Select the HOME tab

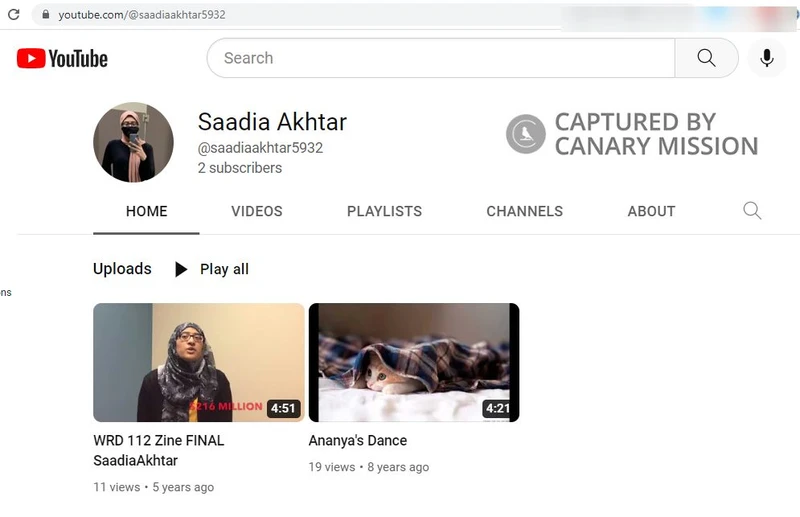[146, 211]
